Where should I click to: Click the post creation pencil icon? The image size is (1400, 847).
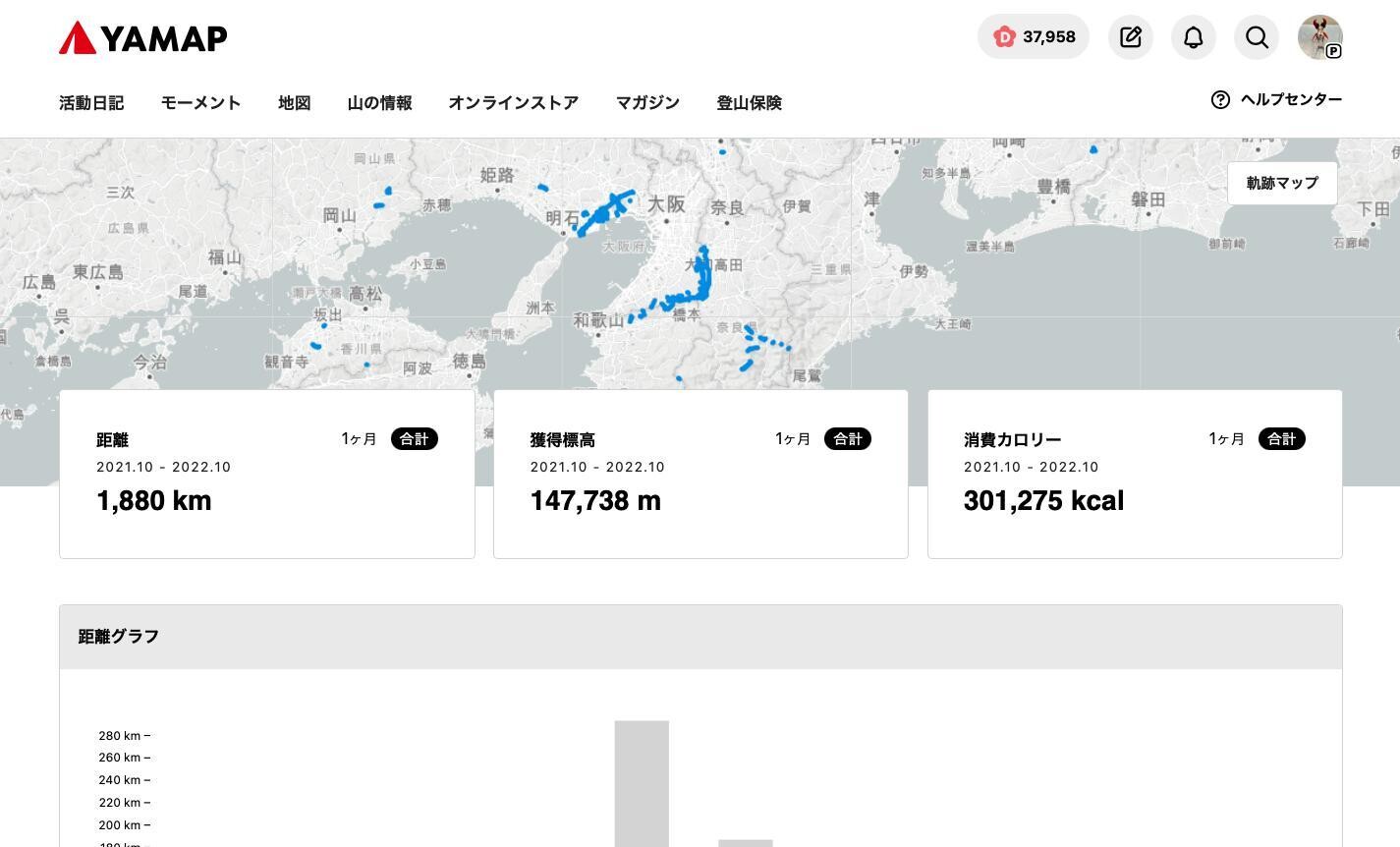pyautogui.click(x=1130, y=37)
